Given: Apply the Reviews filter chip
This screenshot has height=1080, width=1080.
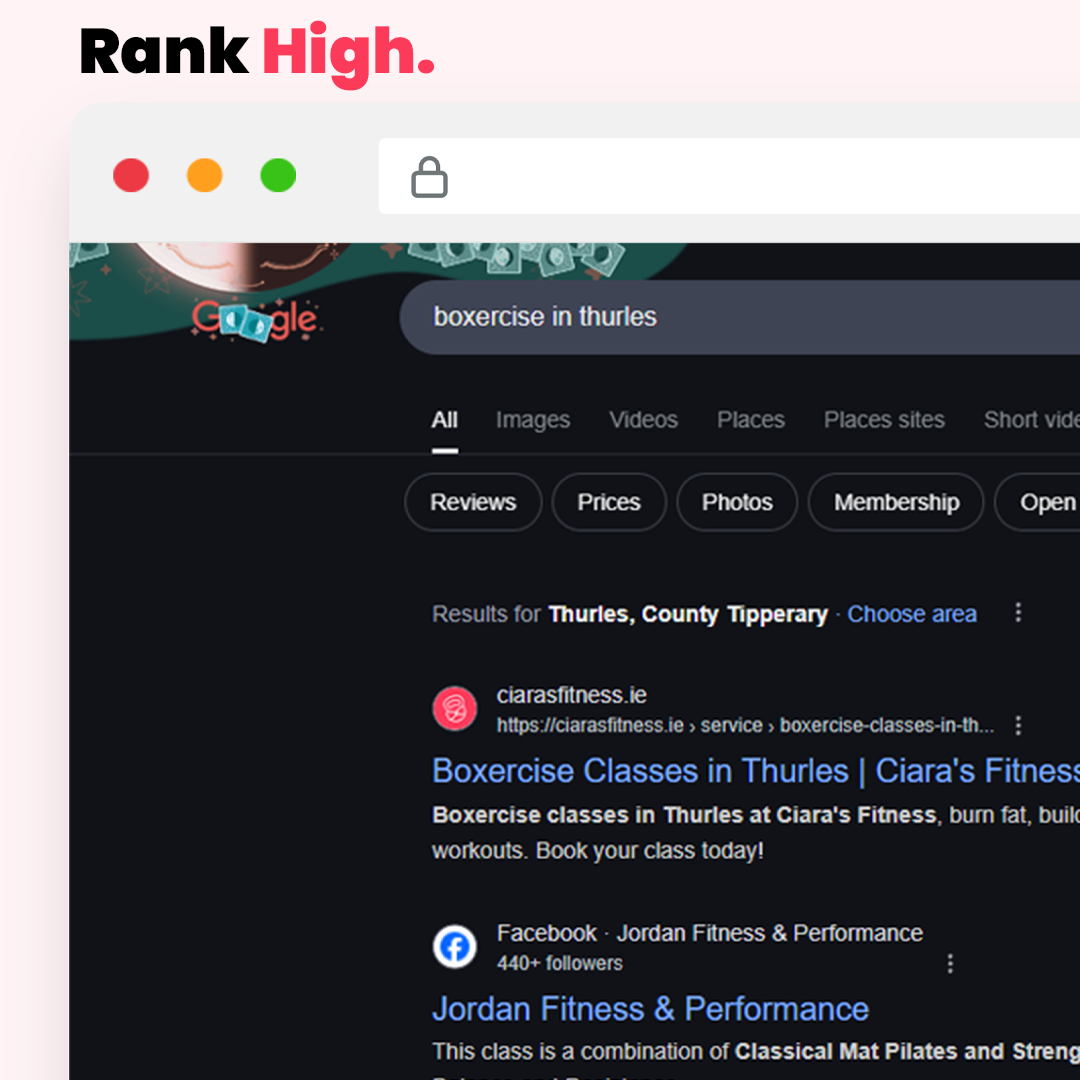Looking at the screenshot, I should point(473,502).
